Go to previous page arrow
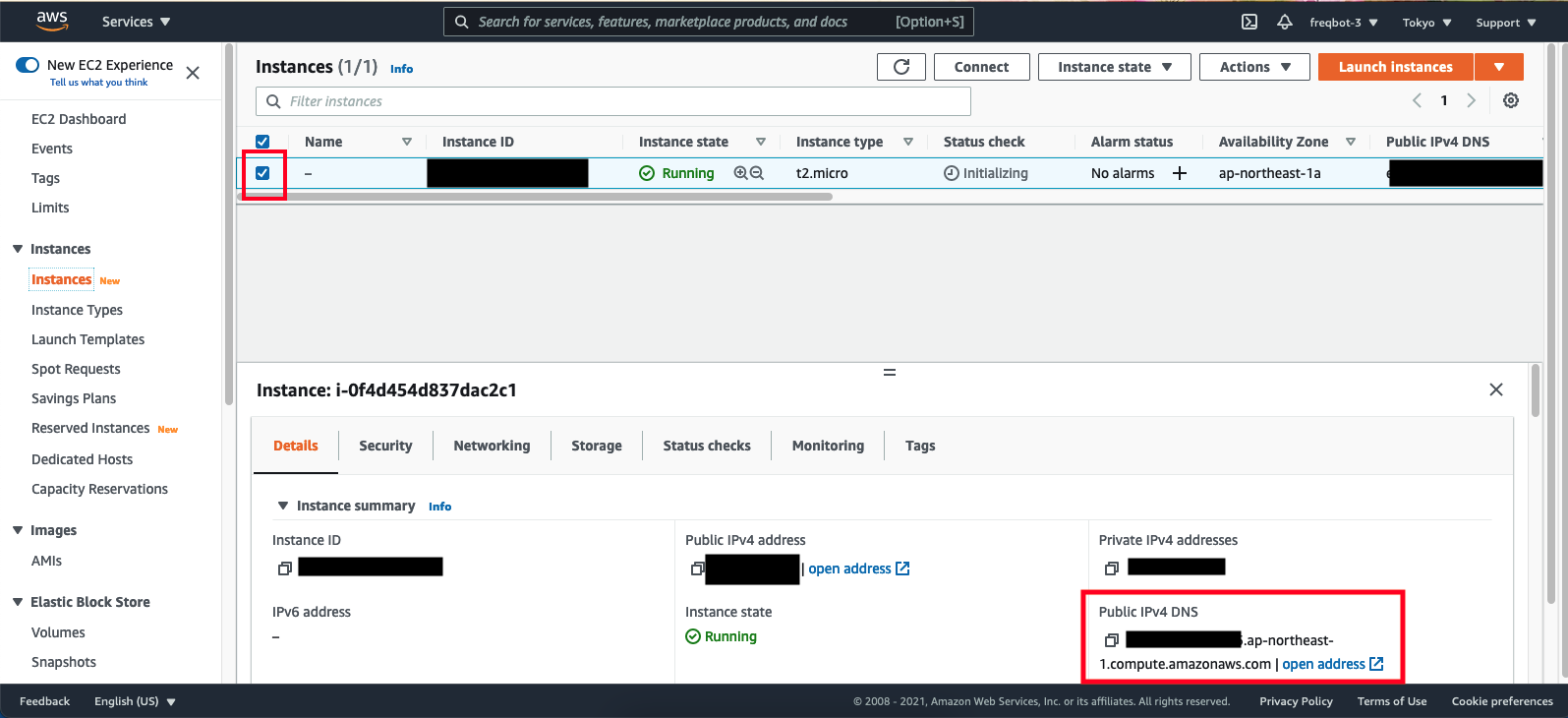The width and height of the screenshot is (1568, 718). pos(1417,100)
